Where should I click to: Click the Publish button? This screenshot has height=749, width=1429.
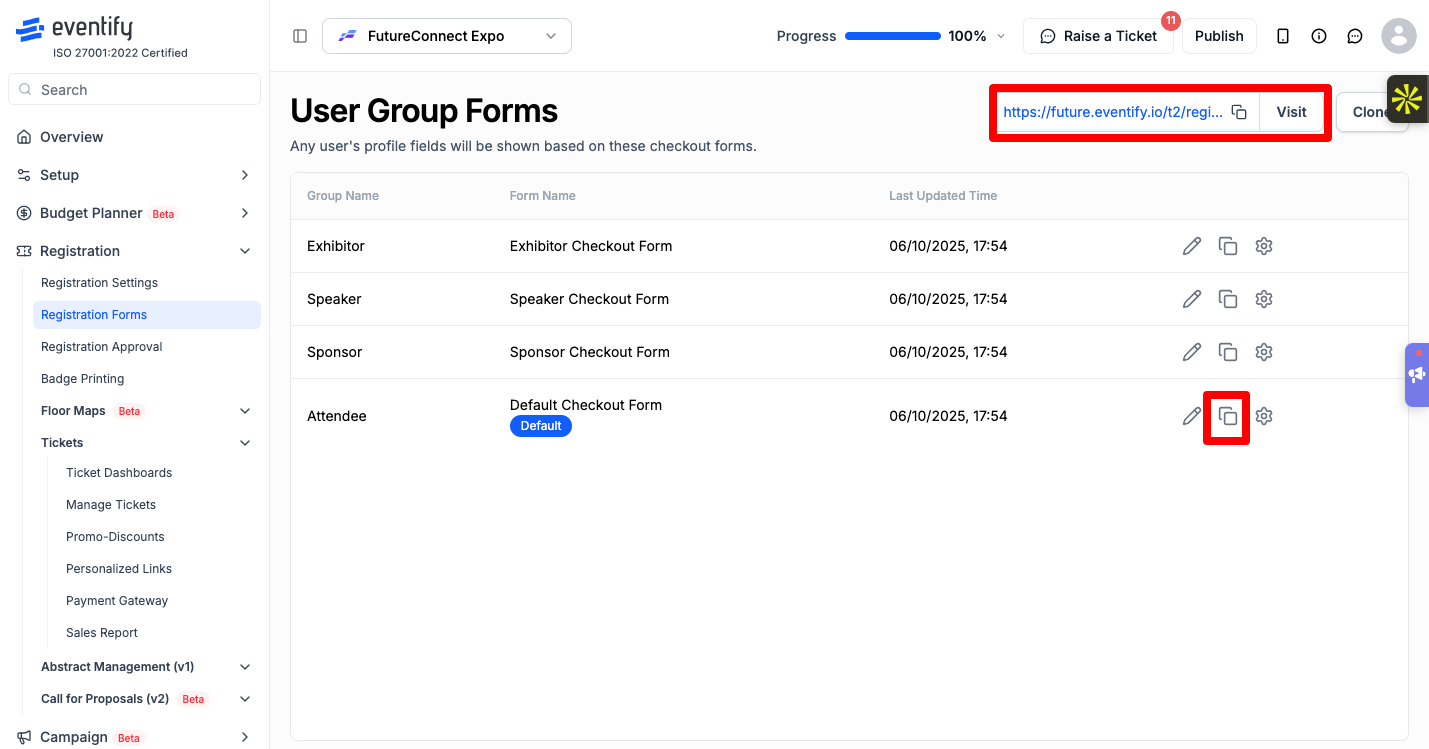1219,36
